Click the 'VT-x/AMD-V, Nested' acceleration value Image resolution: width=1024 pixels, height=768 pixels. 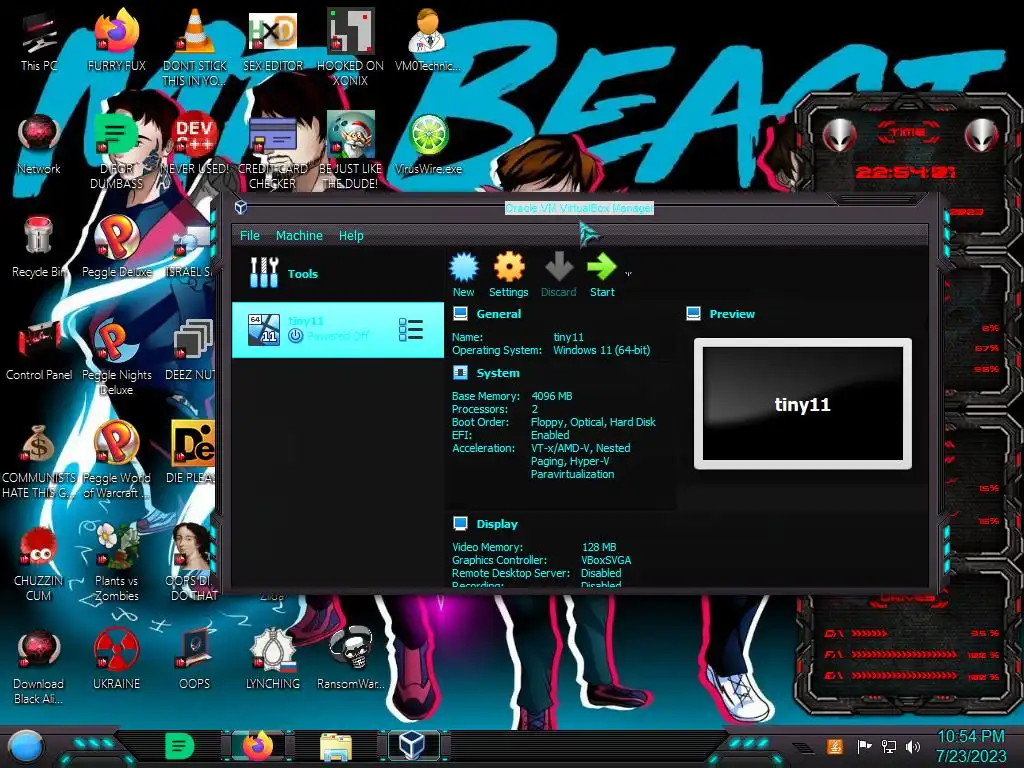coord(580,448)
